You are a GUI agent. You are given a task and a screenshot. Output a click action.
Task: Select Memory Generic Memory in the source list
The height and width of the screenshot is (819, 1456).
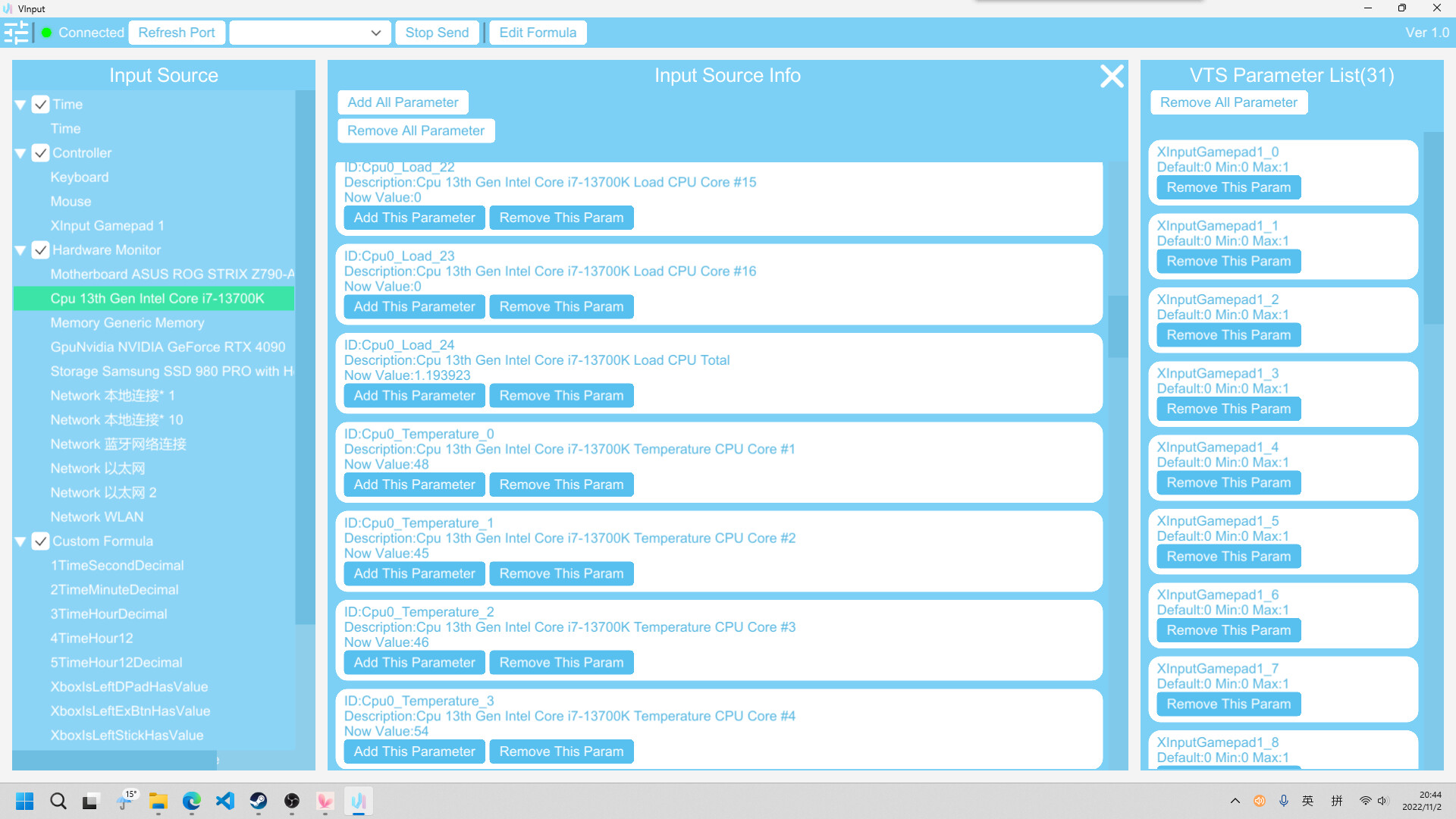pos(127,322)
